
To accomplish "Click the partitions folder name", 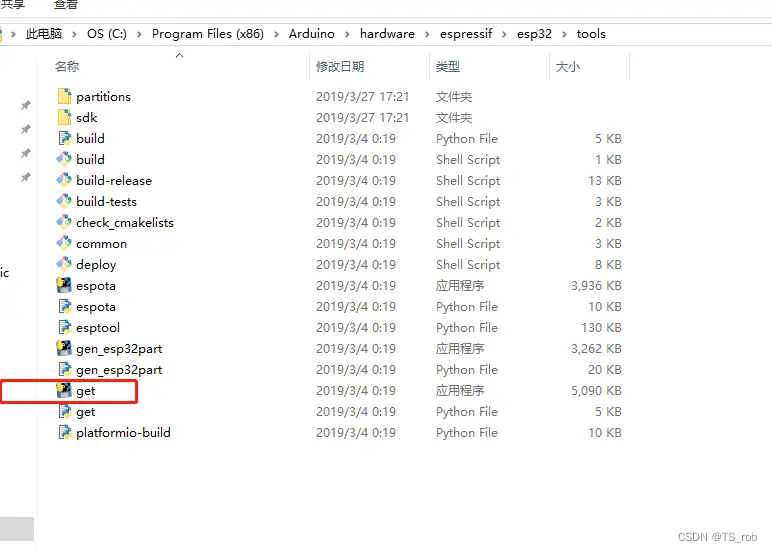I will 103,97.
